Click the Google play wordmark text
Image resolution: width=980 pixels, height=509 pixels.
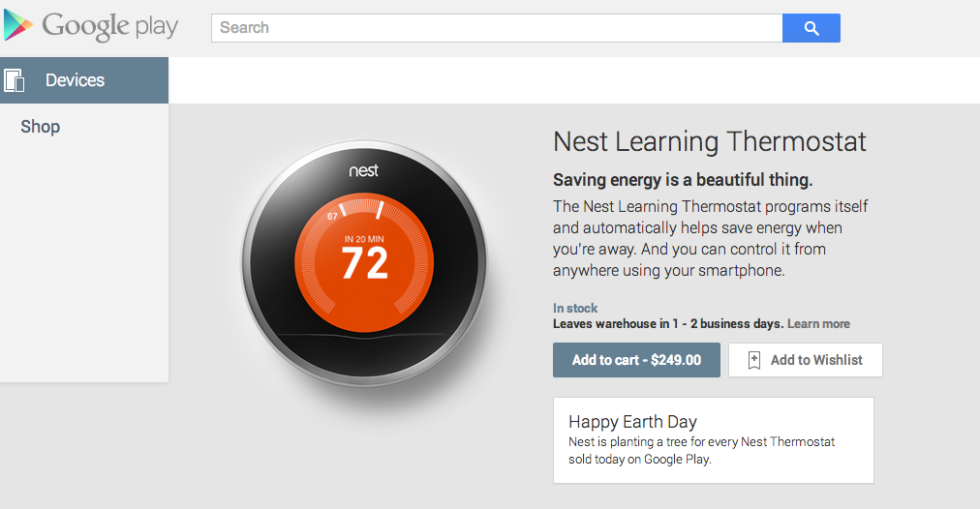[x=110, y=26]
